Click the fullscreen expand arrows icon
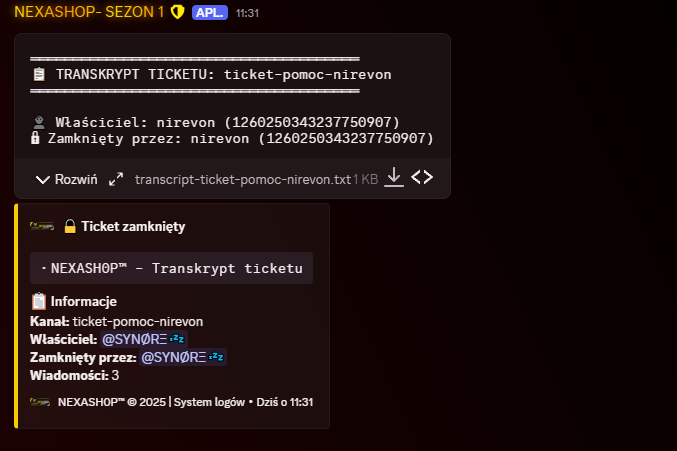The image size is (677, 451). pos(116,179)
